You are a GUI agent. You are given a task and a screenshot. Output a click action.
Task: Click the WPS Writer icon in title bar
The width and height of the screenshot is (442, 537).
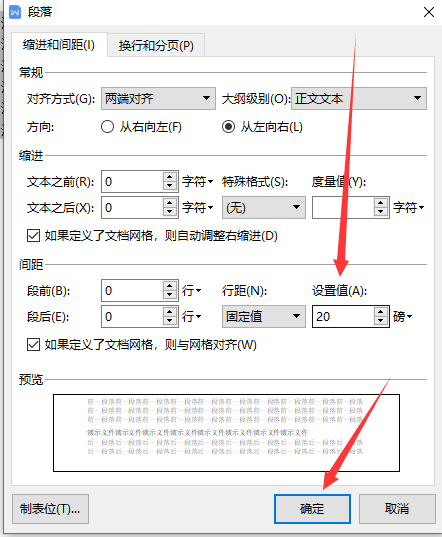[15, 12]
